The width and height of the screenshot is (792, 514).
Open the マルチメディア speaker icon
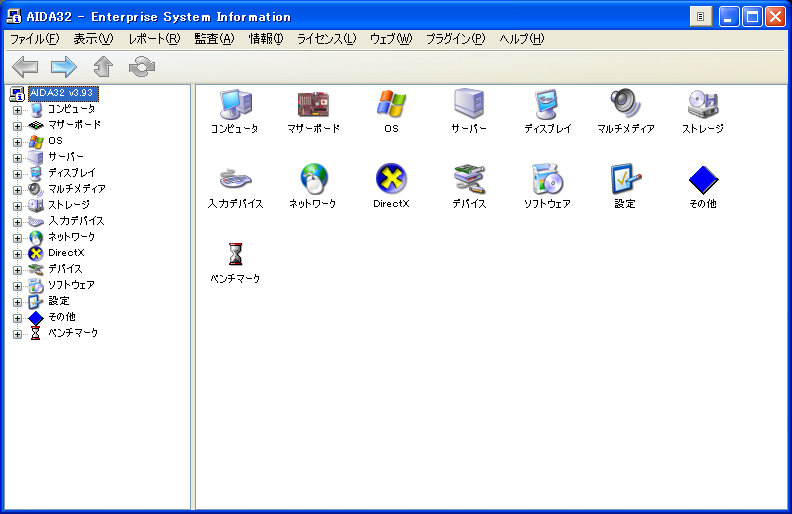625,104
